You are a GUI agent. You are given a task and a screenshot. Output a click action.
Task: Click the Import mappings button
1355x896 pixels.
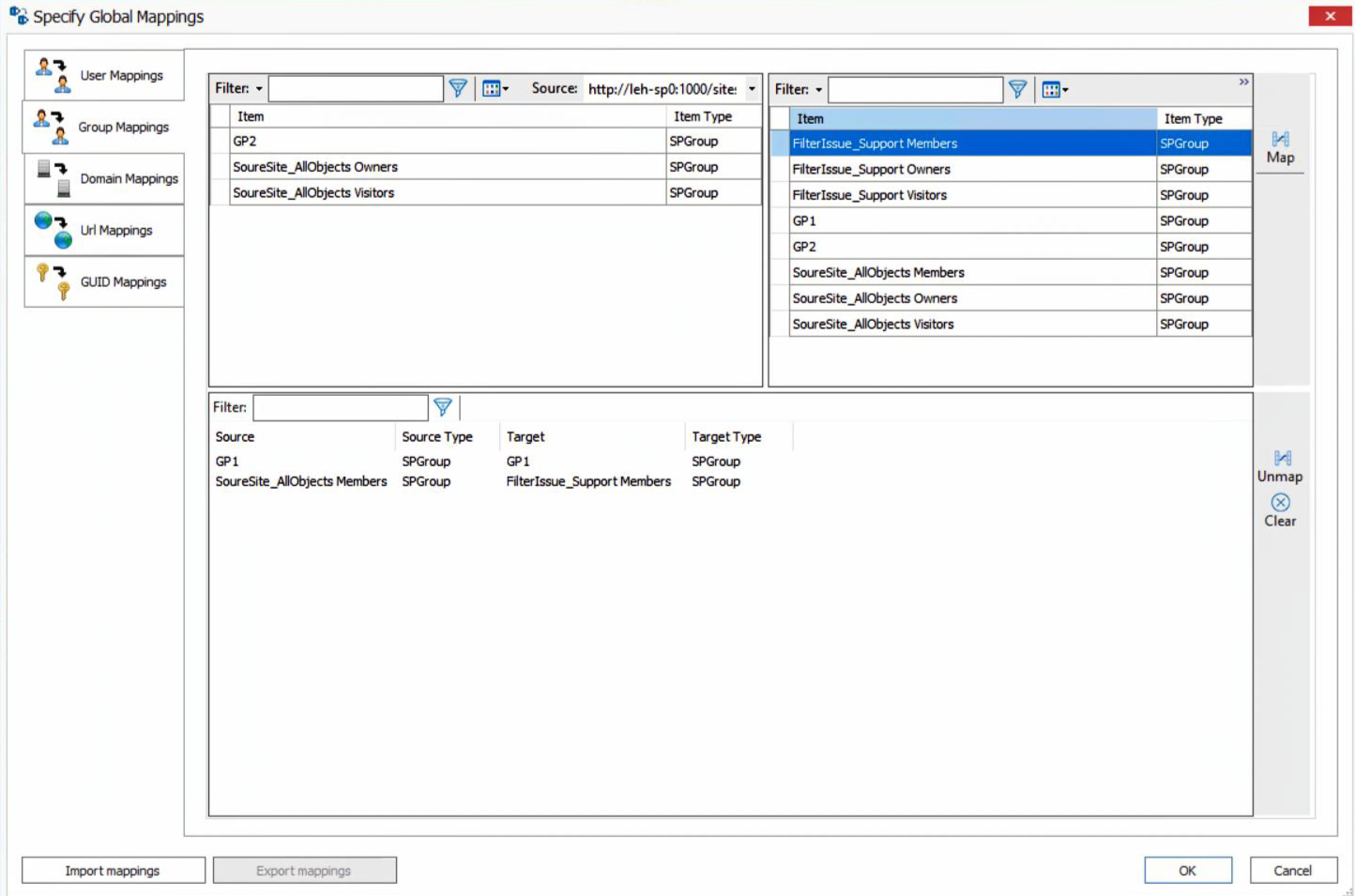click(x=113, y=870)
